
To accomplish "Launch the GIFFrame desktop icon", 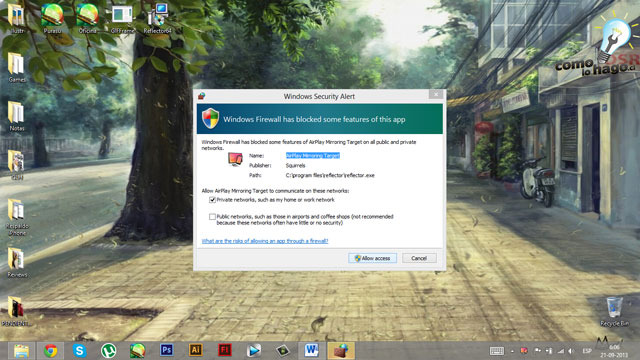I will tap(122, 18).
